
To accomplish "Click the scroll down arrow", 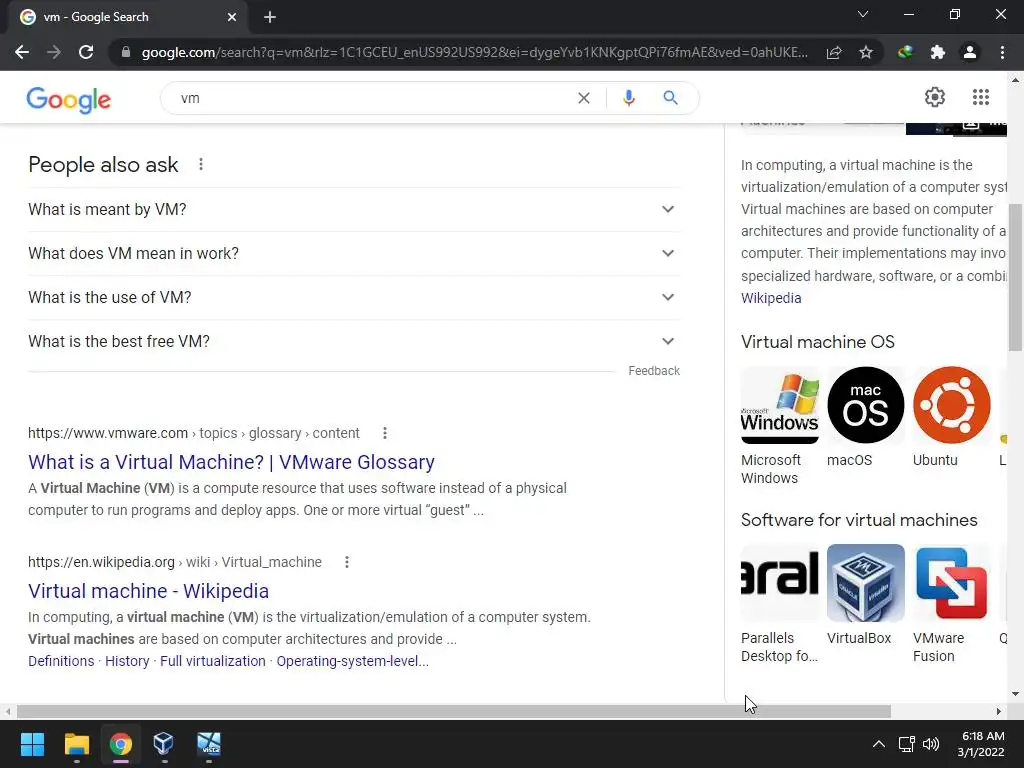I will (x=1015, y=694).
